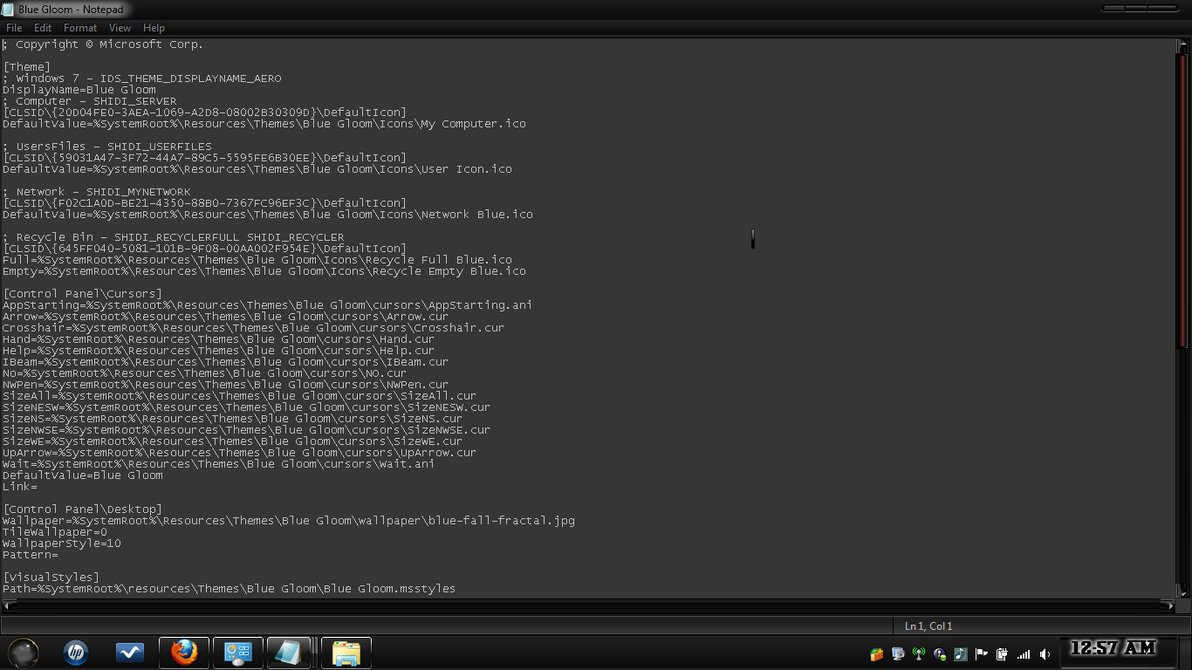Click the 'WallpaperStyle=10' line
The height and width of the screenshot is (670, 1192).
tap(62, 544)
